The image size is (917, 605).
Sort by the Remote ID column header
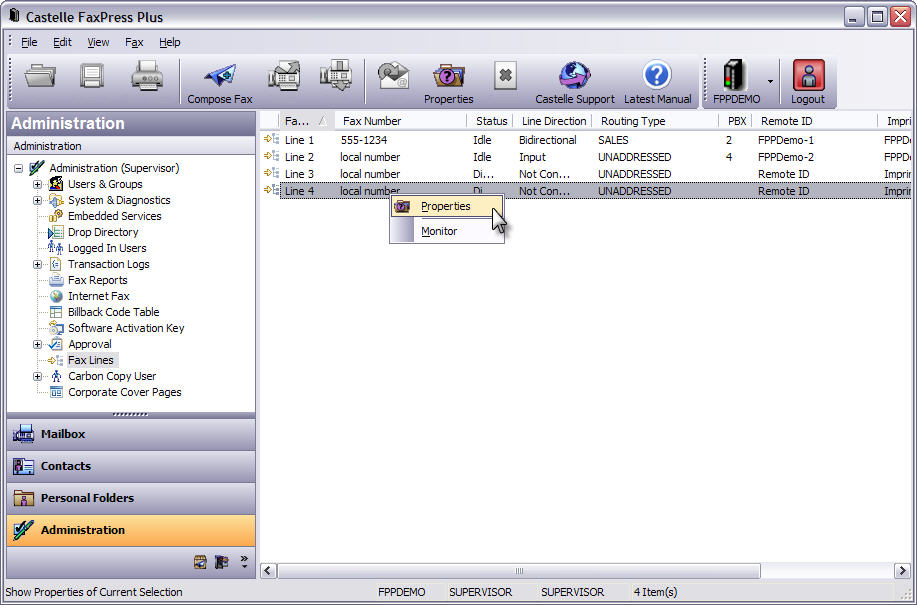(815, 121)
